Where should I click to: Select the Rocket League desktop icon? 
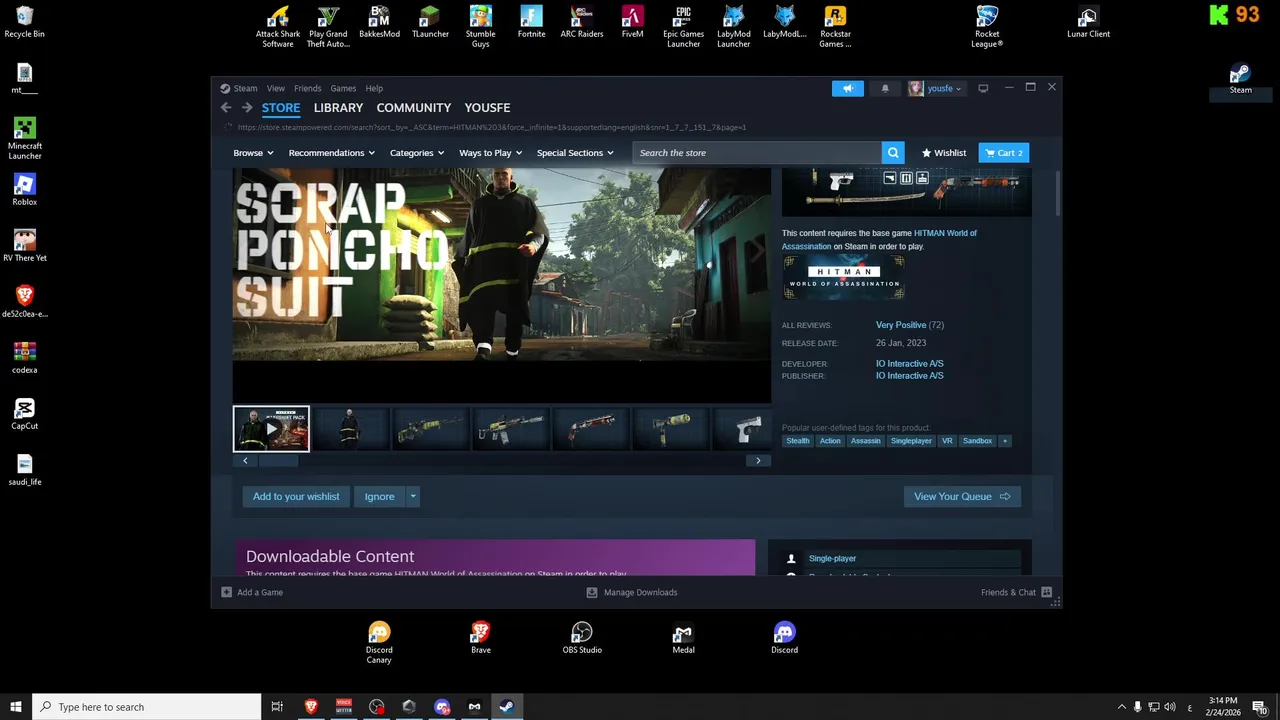tap(987, 27)
